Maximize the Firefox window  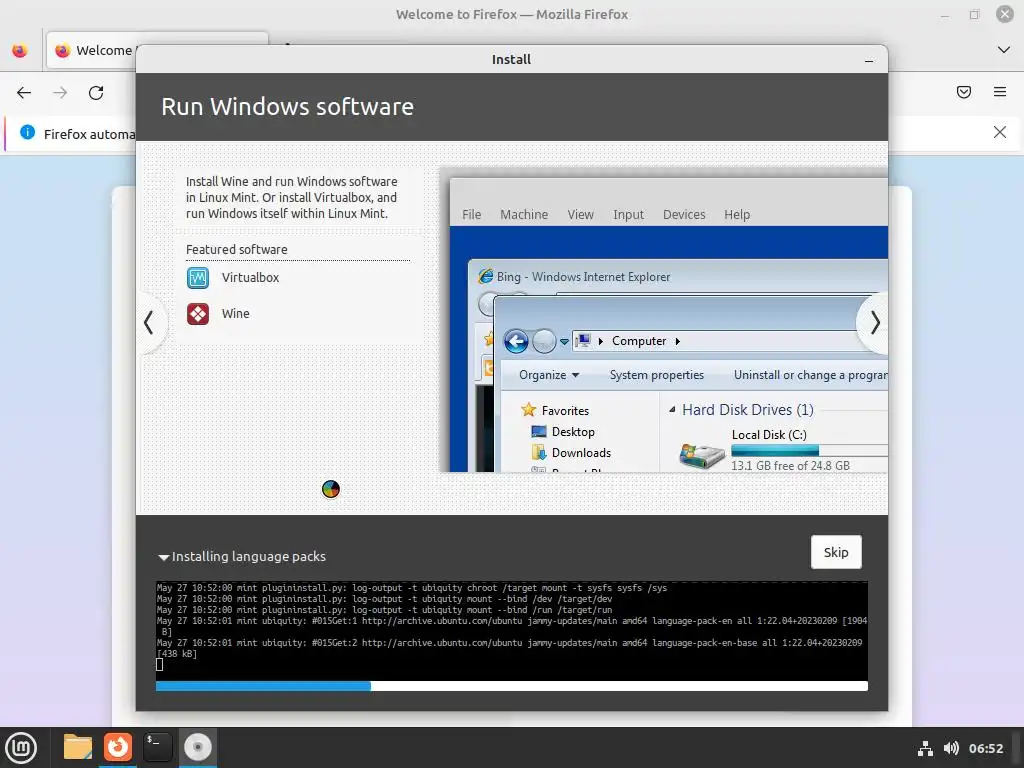click(x=974, y=14)
